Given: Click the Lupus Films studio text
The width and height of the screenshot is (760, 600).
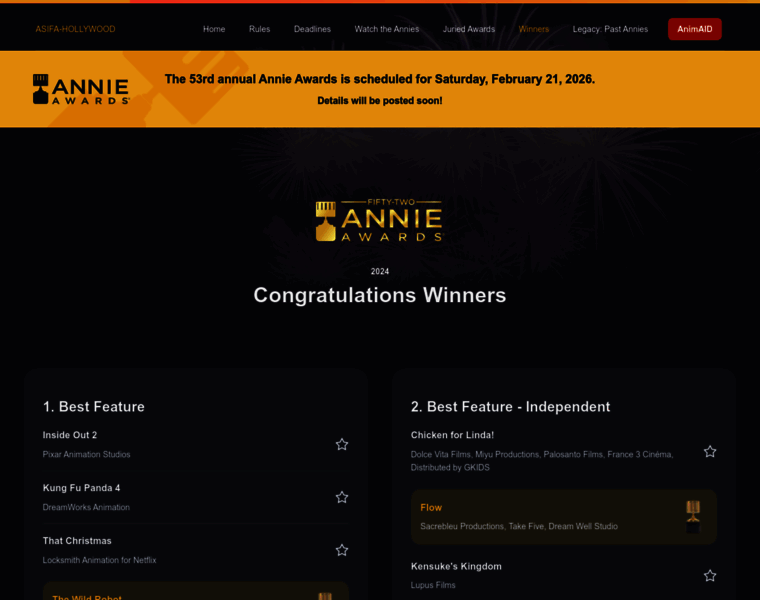Looking at the screenshot, I should 433,585.
